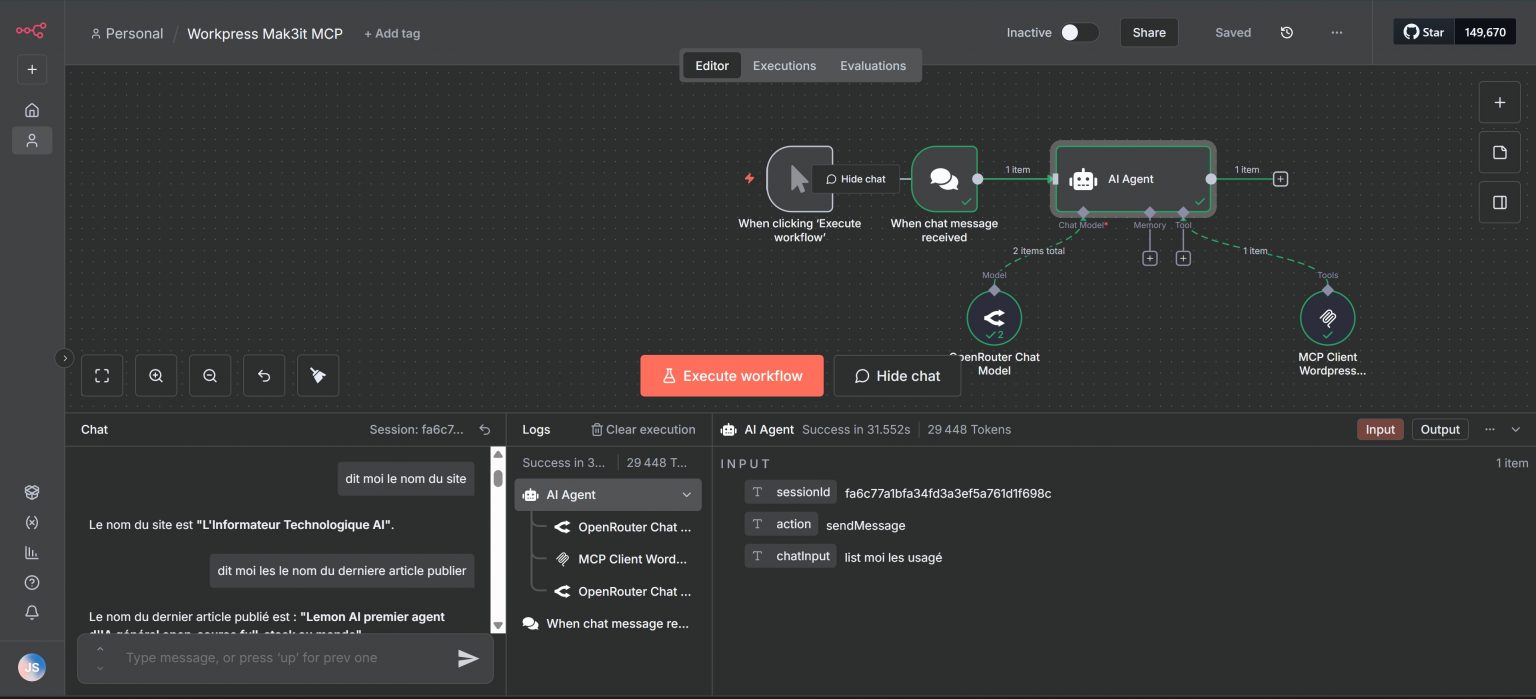Toggle the workflow Inactive switch
Viewport: 1536px width, 699px height.
1079,33
